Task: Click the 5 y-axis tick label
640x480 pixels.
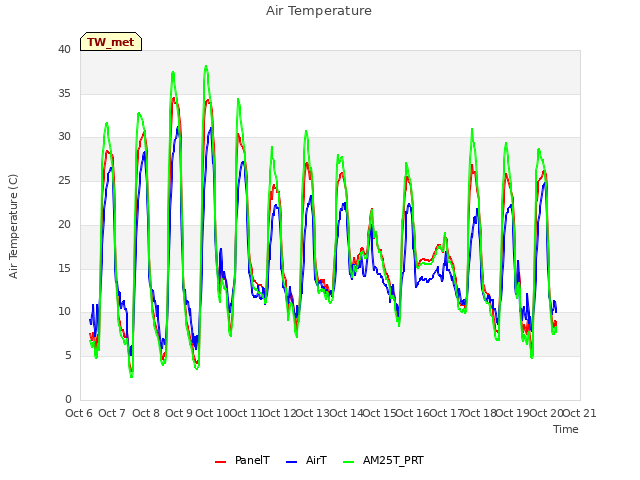Action: coord(68,356)
